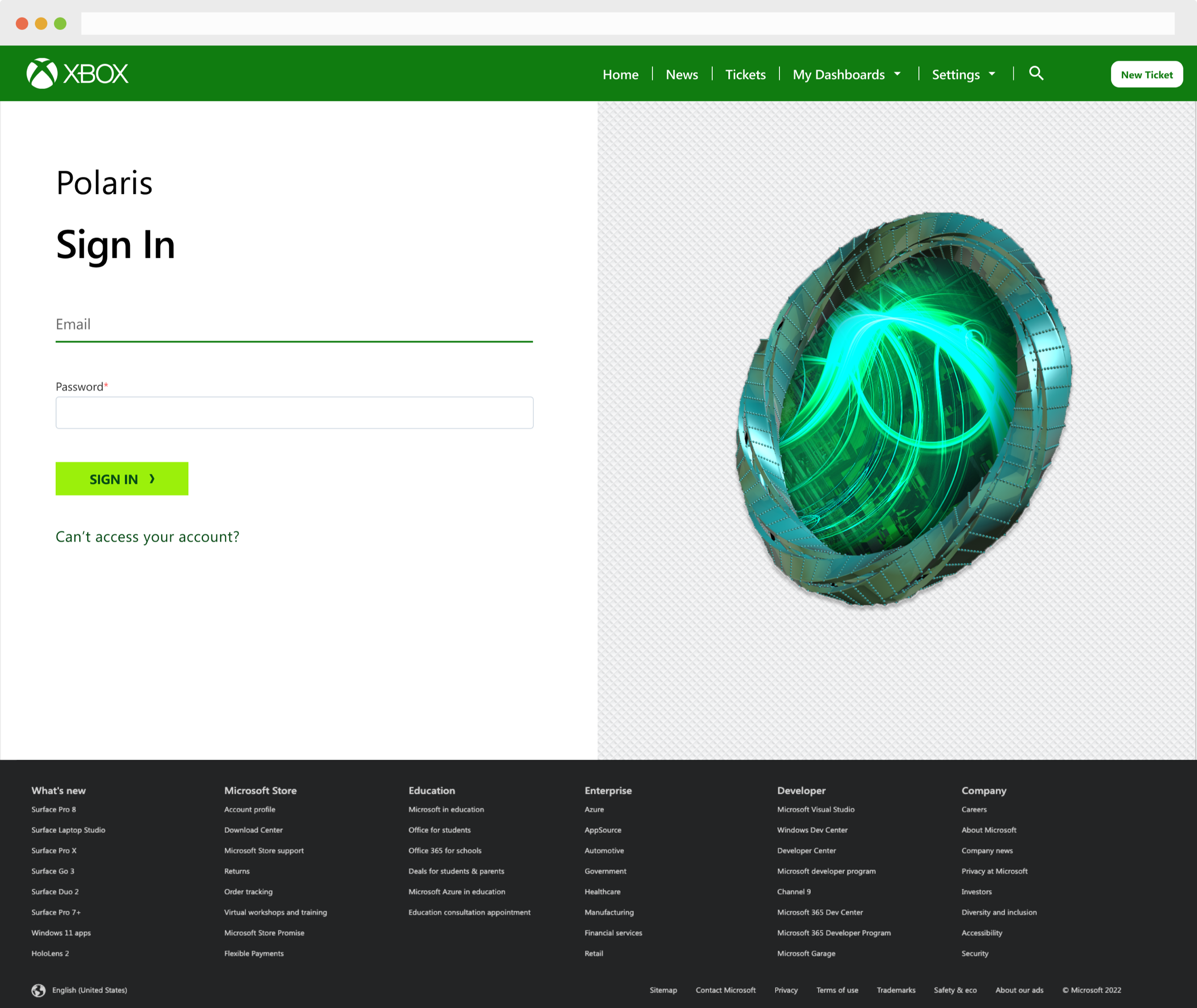
Task: Open Trademarks footer link
Action: [x=896, y=991]
